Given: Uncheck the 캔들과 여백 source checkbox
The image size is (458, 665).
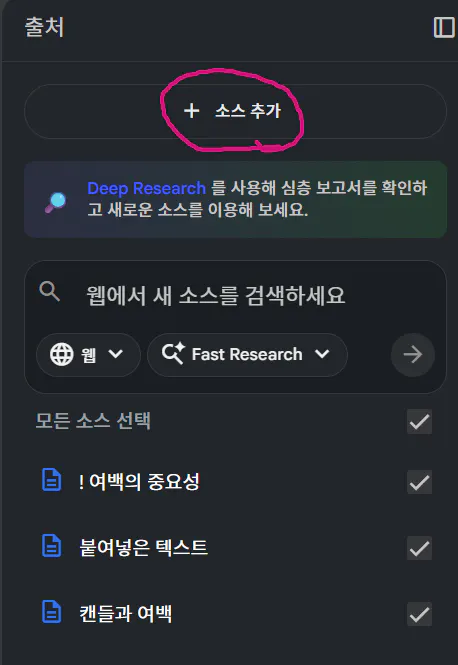Looking at the screenshot, I should 419,614.
